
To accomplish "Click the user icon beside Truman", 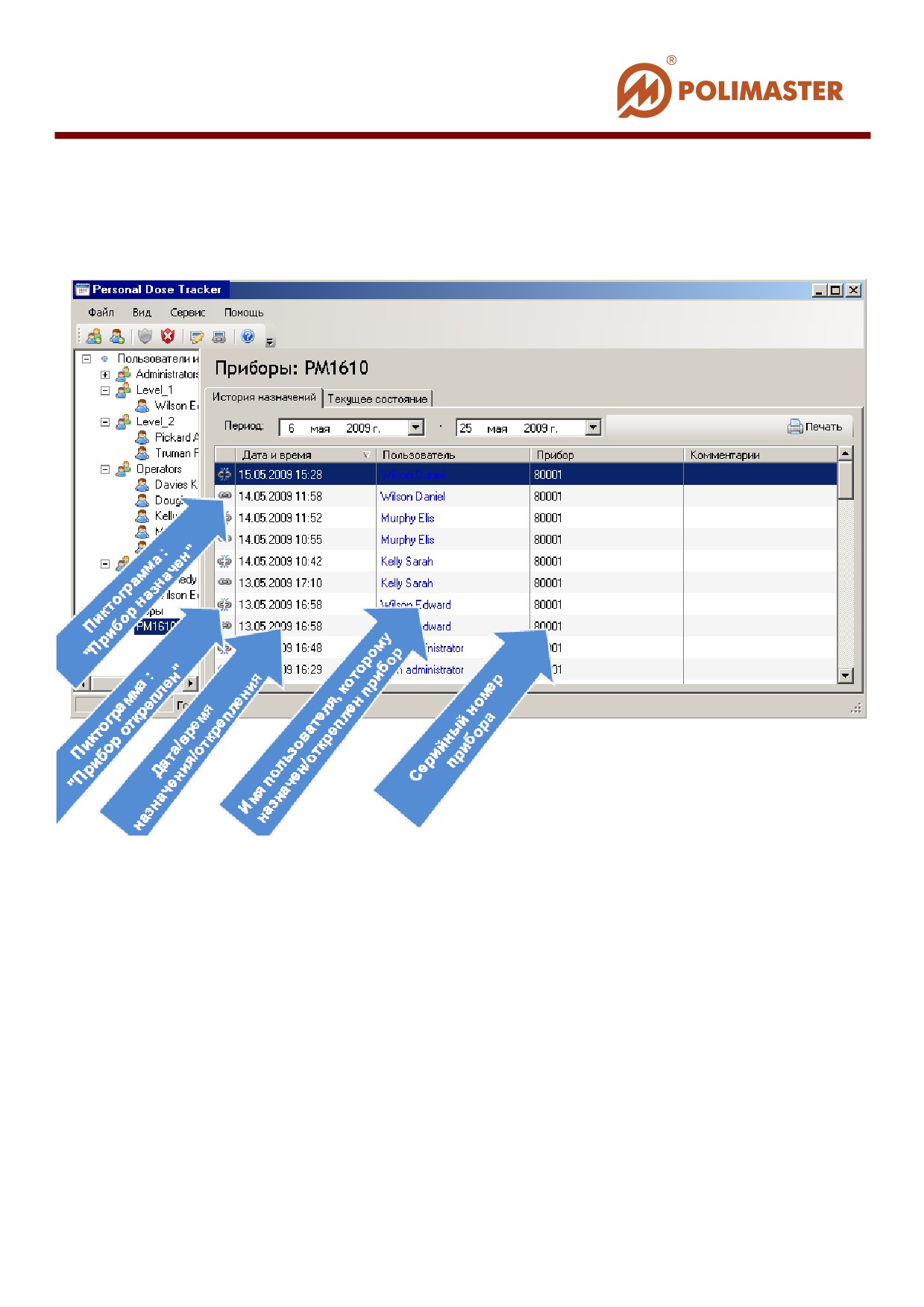I will click(x=142, y=453).
